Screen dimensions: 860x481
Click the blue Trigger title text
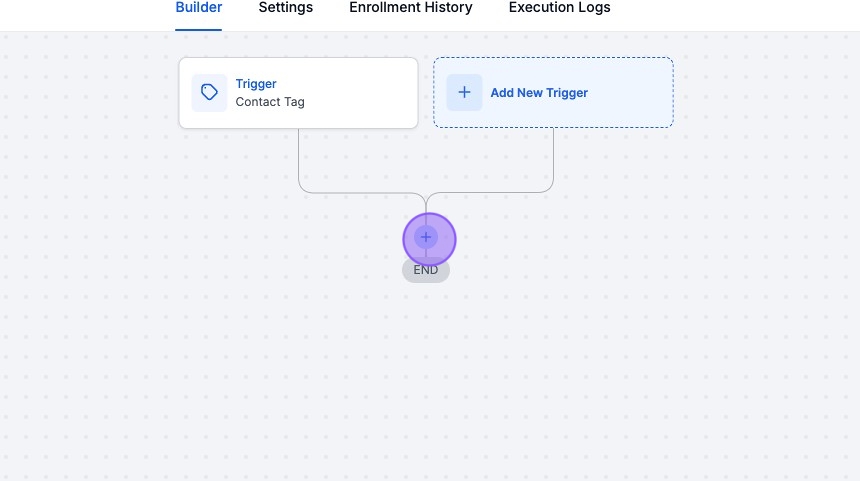coord(256,84)
